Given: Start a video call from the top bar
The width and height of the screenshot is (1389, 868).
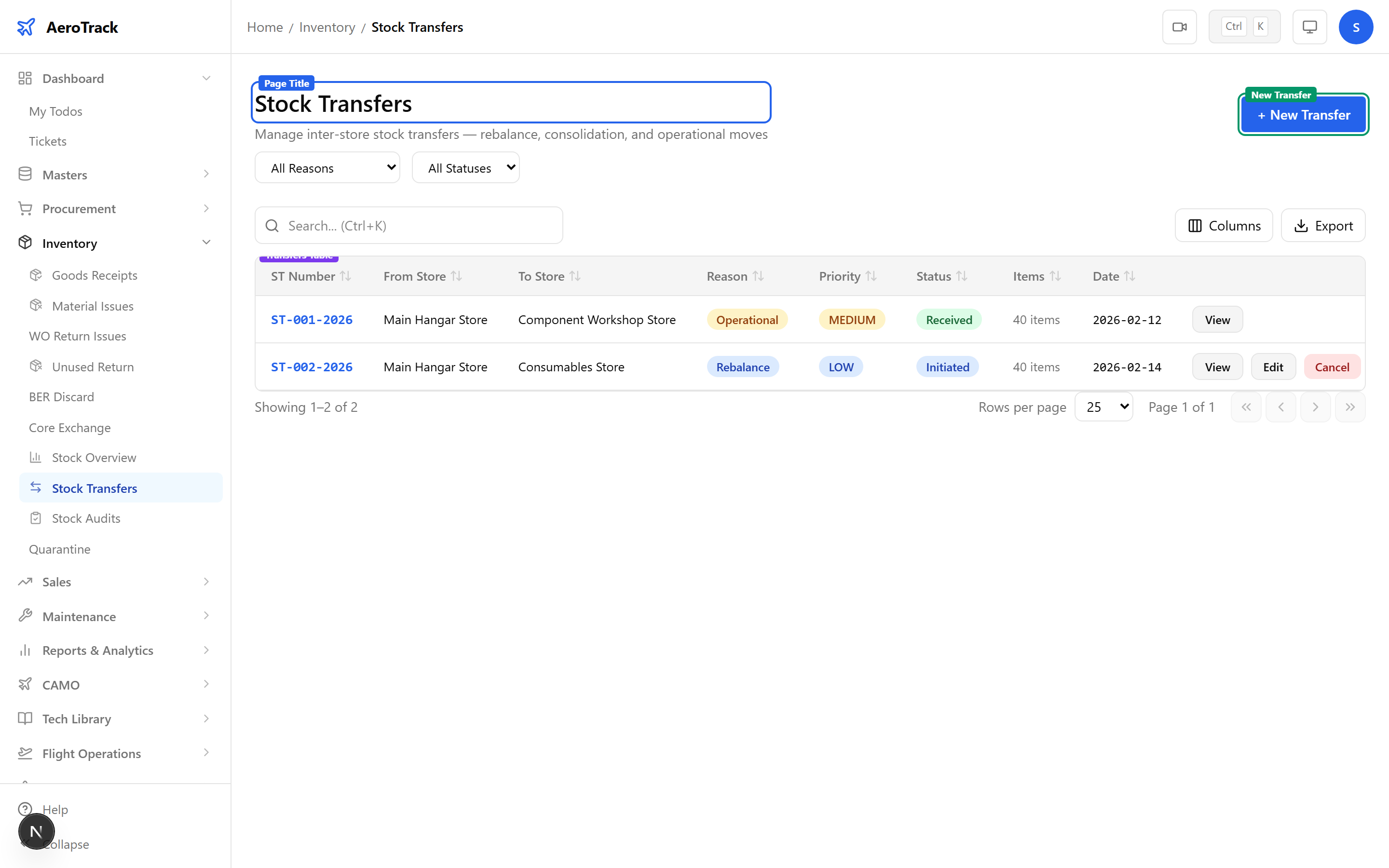Looking at the screenshot, I should 1180,27.
